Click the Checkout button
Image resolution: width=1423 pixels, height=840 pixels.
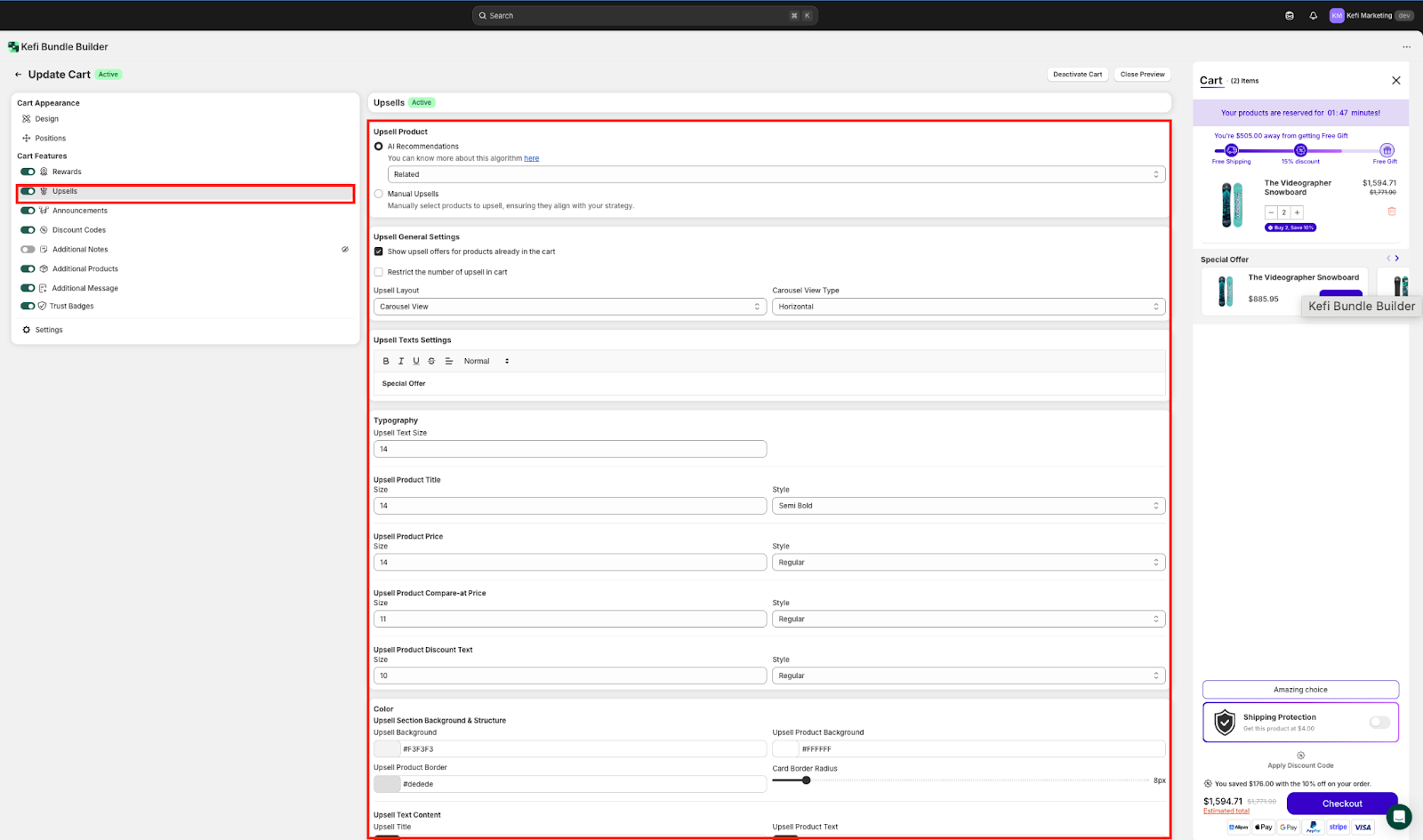point(1341,804)
